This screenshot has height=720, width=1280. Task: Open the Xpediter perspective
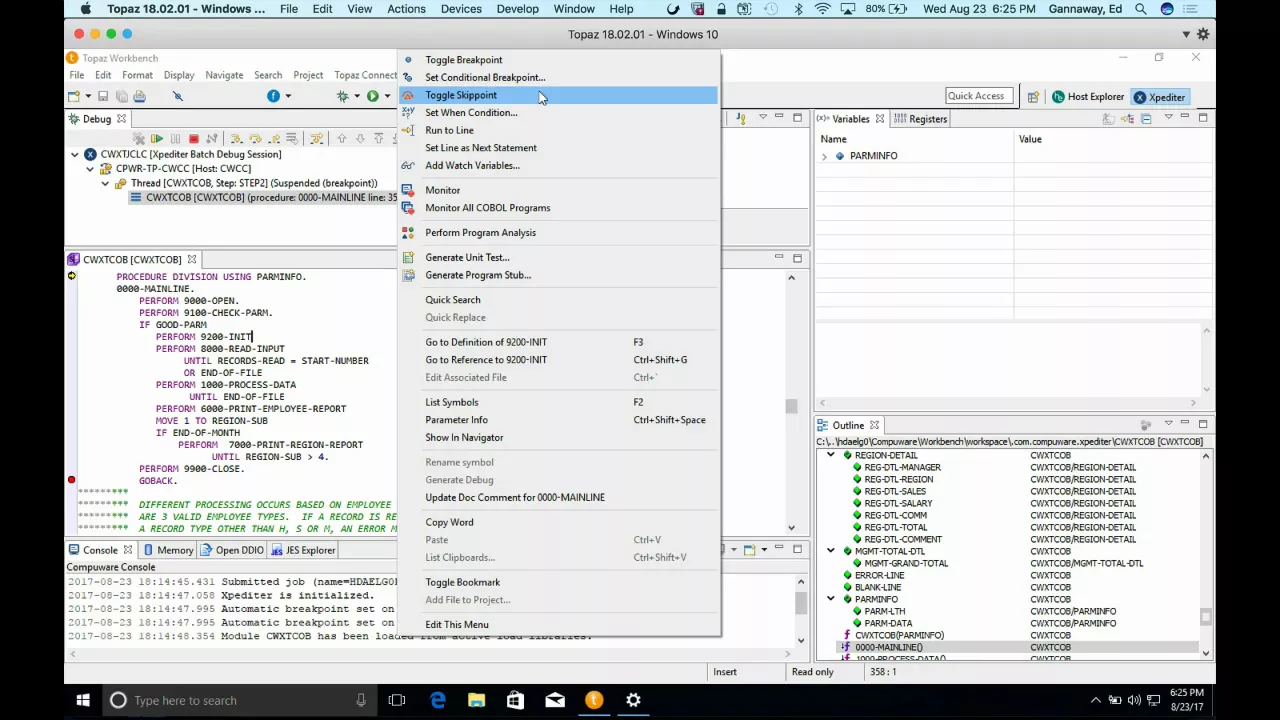point(1159,97)
